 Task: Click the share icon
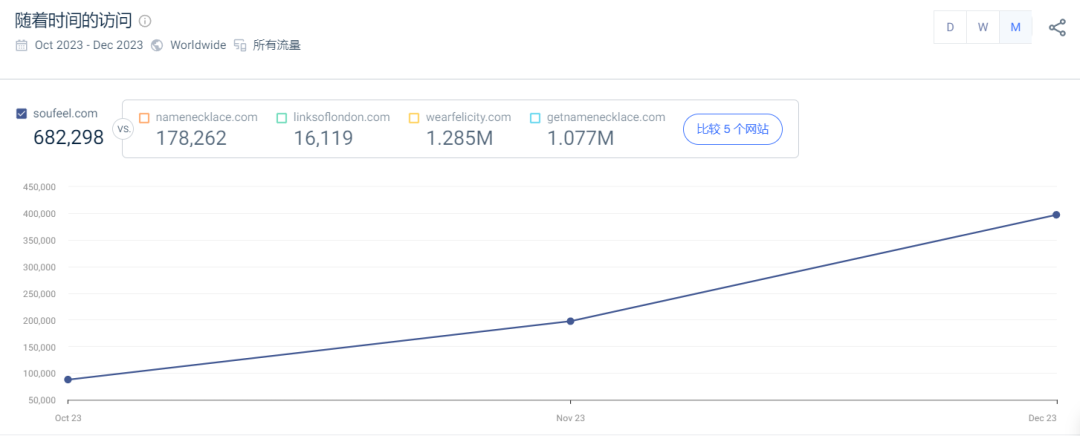tap(1057, 27)
